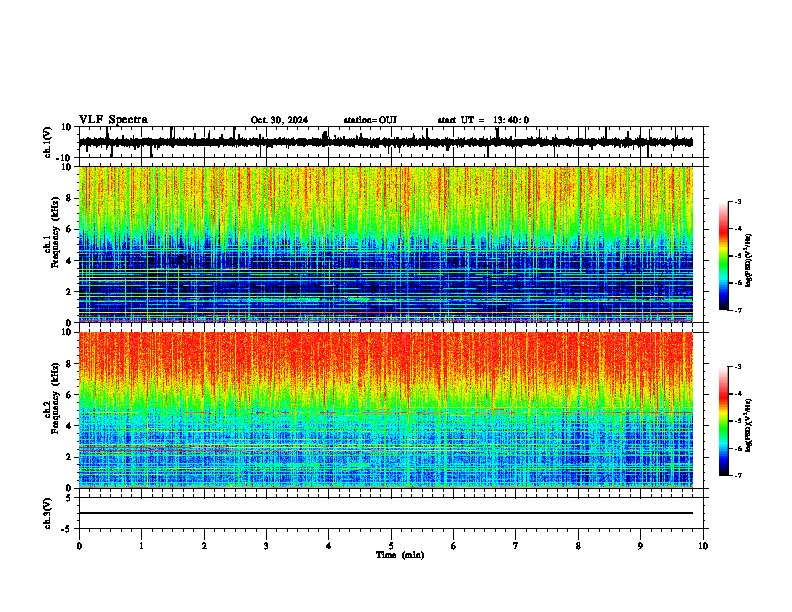The width and height of the screenshot is (792, 612).
Task: Click the ch.1 spectrogram color bar
Action: click(723, 256)
